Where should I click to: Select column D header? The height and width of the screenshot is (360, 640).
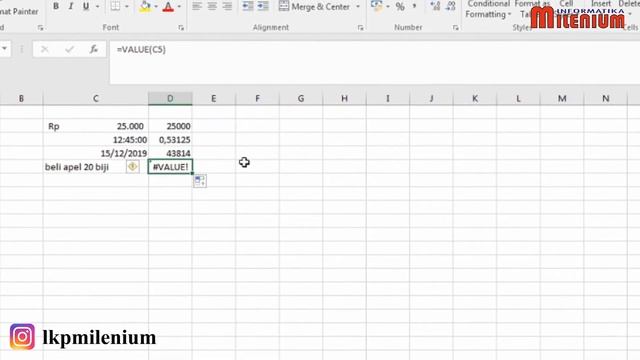tap(170, 98)
